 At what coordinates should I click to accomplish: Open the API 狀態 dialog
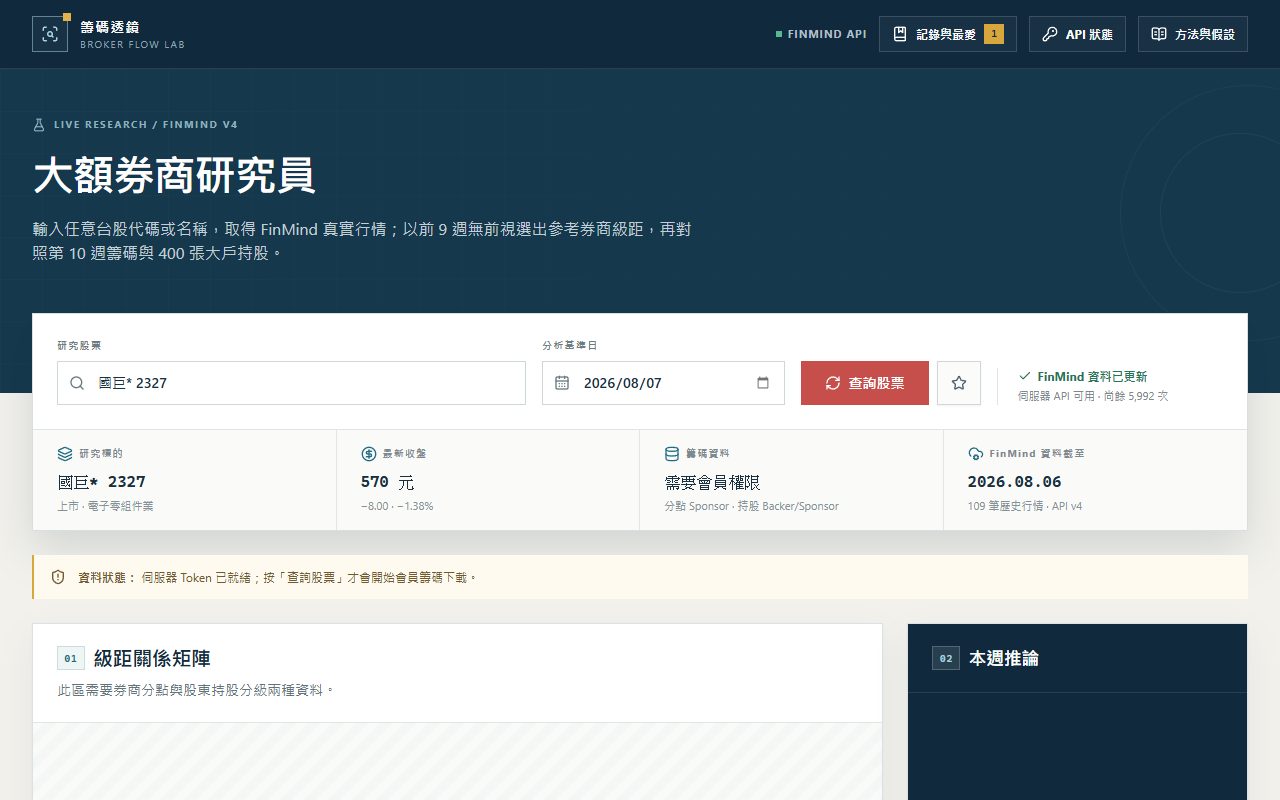[x=1077, y=34]
